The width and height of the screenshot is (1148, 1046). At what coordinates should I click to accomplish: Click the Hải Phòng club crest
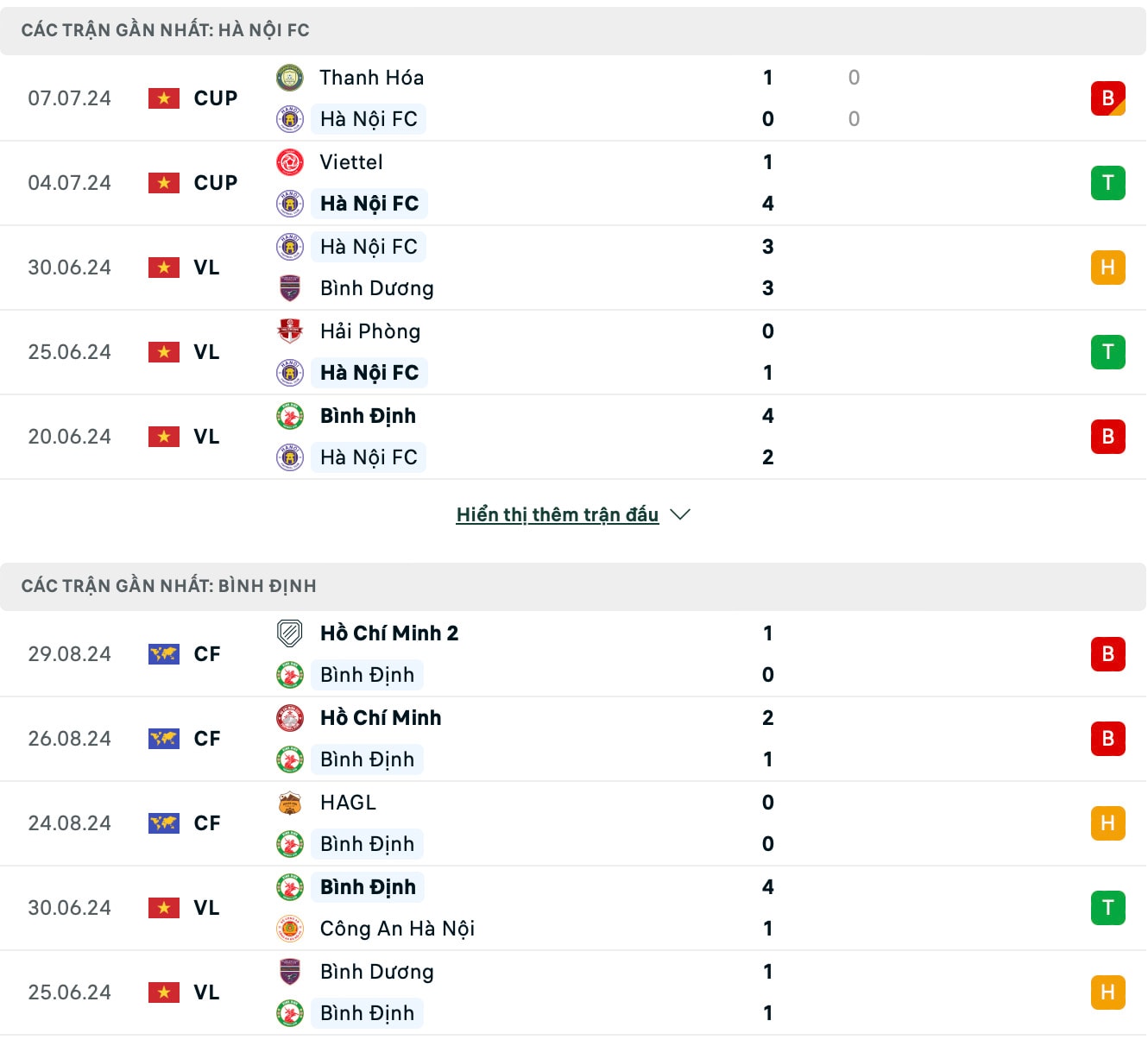[290, 331]
